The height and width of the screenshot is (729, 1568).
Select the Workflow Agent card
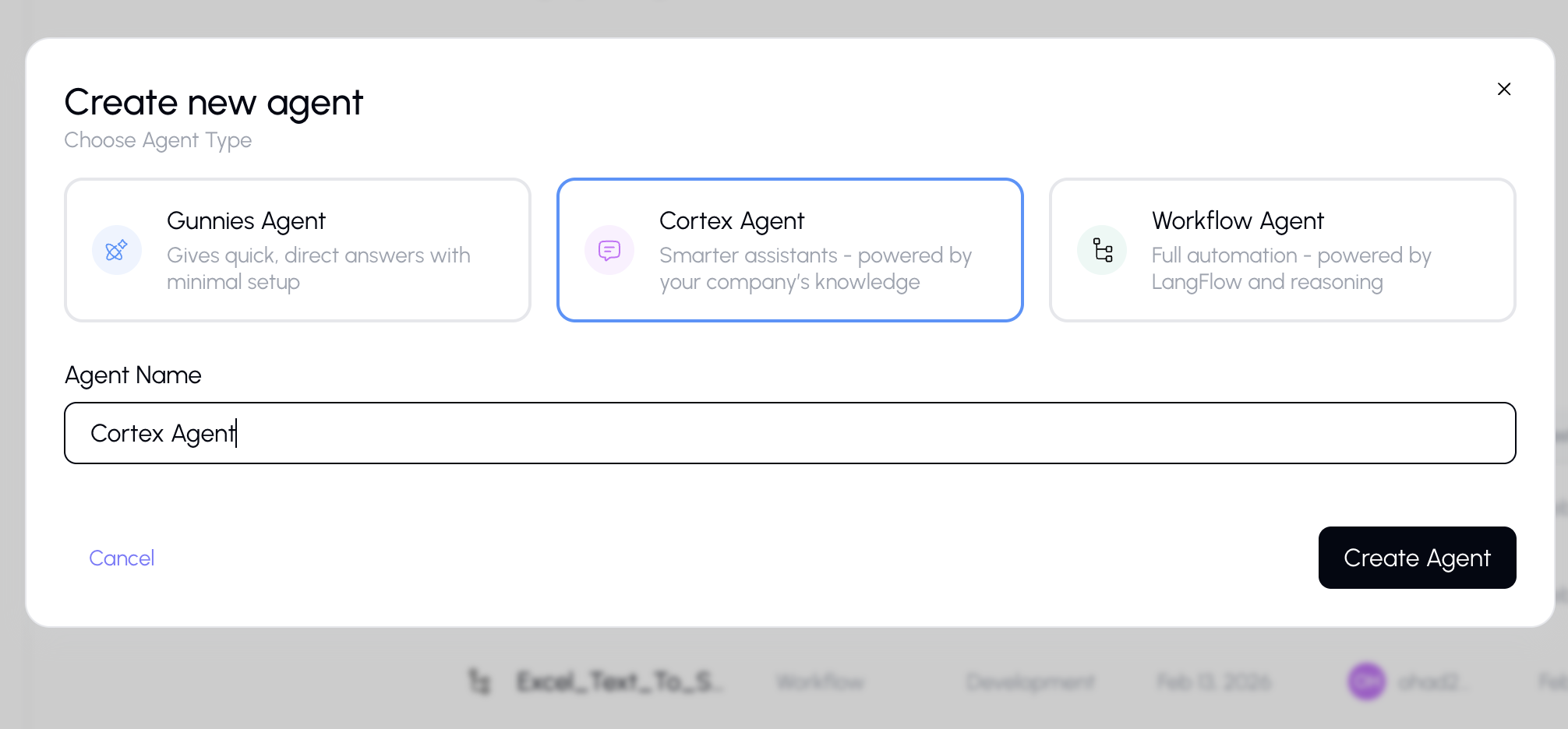click(1282, 250)
